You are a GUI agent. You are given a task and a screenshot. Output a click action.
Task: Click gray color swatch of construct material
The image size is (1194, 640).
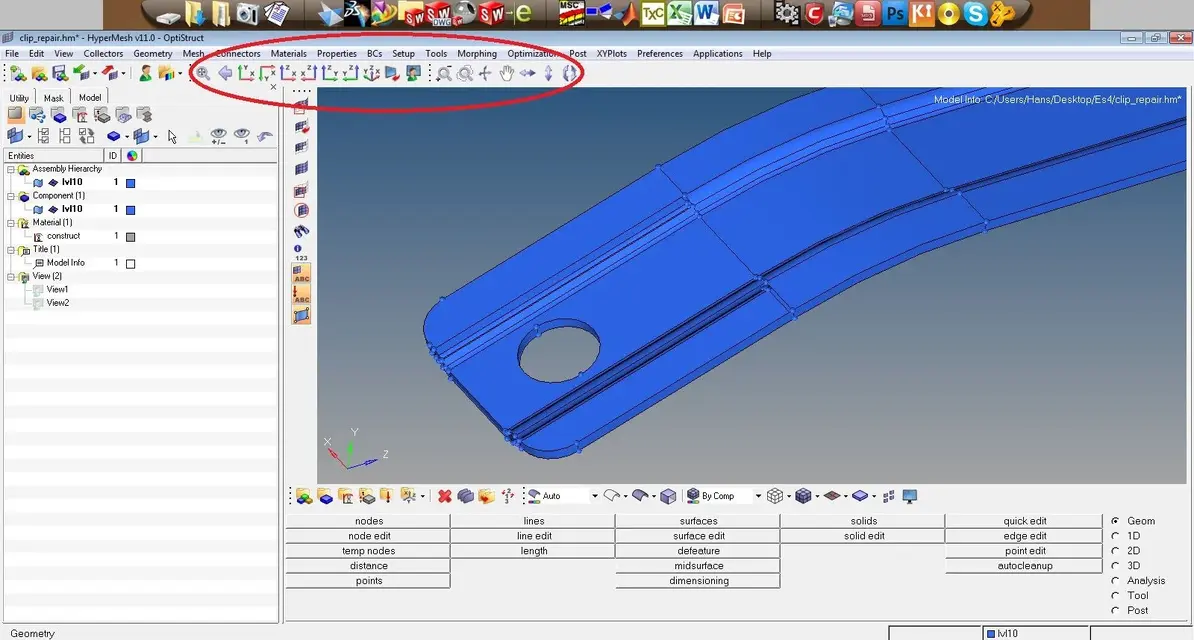130,237
